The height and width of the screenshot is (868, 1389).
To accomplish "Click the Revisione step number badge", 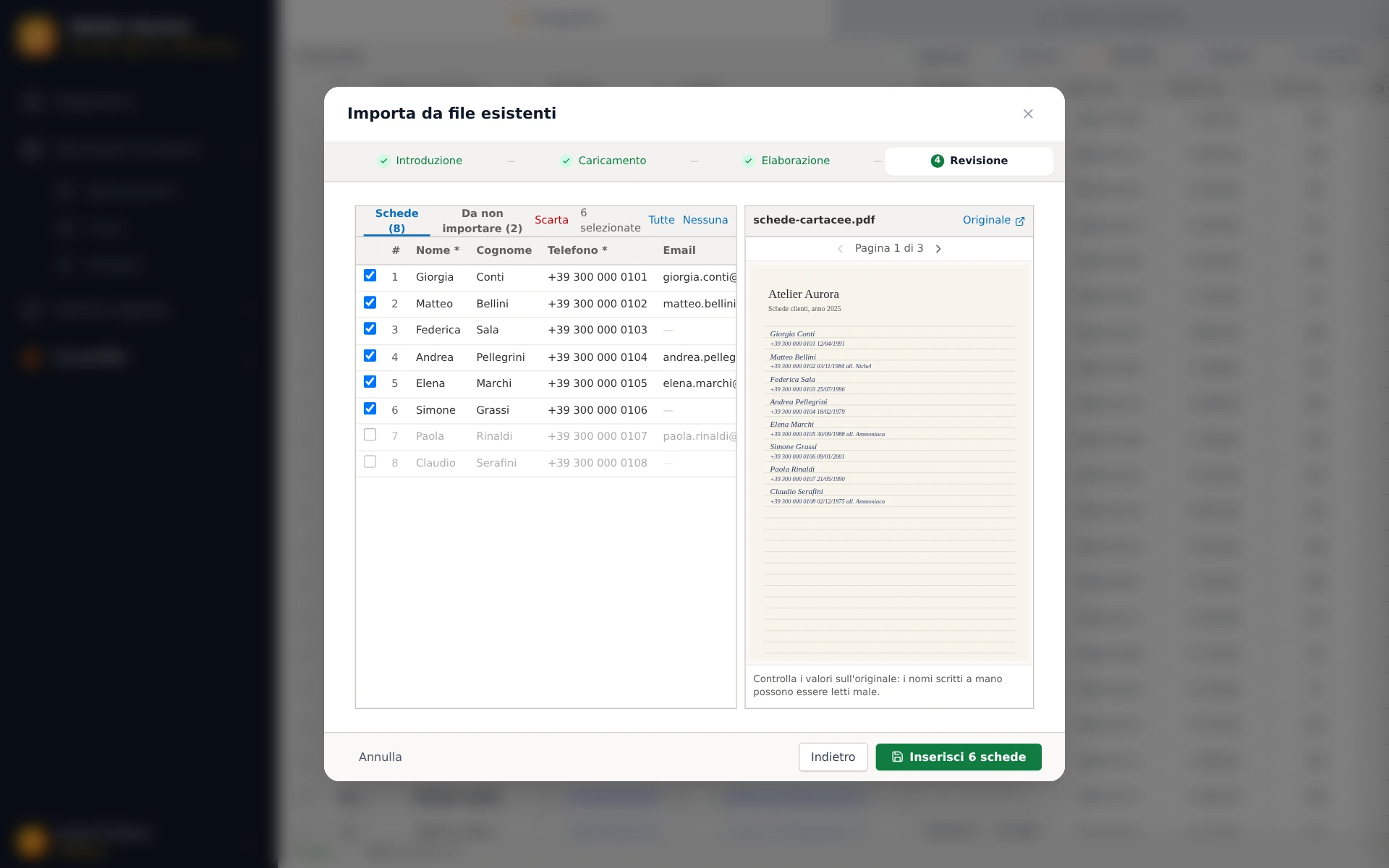I will [x=937, y=161].
